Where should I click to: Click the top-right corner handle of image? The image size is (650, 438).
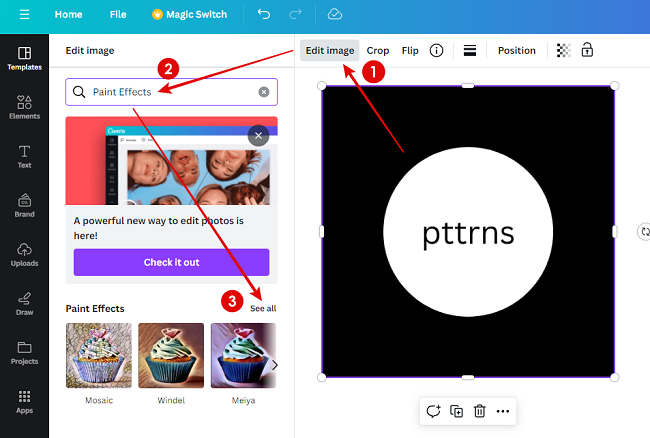[614, 86]
